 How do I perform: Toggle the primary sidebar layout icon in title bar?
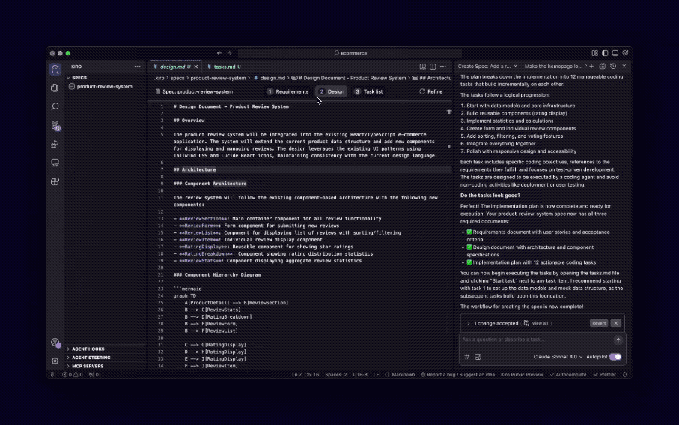(x=605, y=53)
